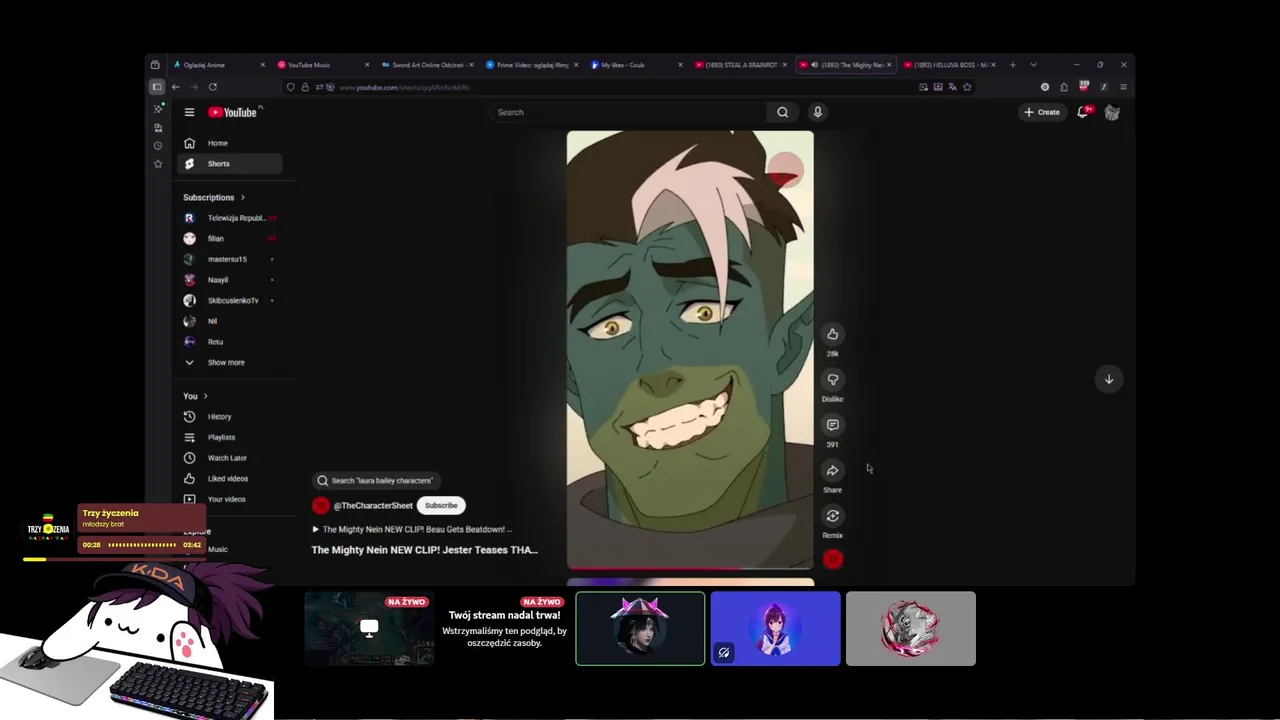Open new browser tab with plus

click(x=1012, y=65)
